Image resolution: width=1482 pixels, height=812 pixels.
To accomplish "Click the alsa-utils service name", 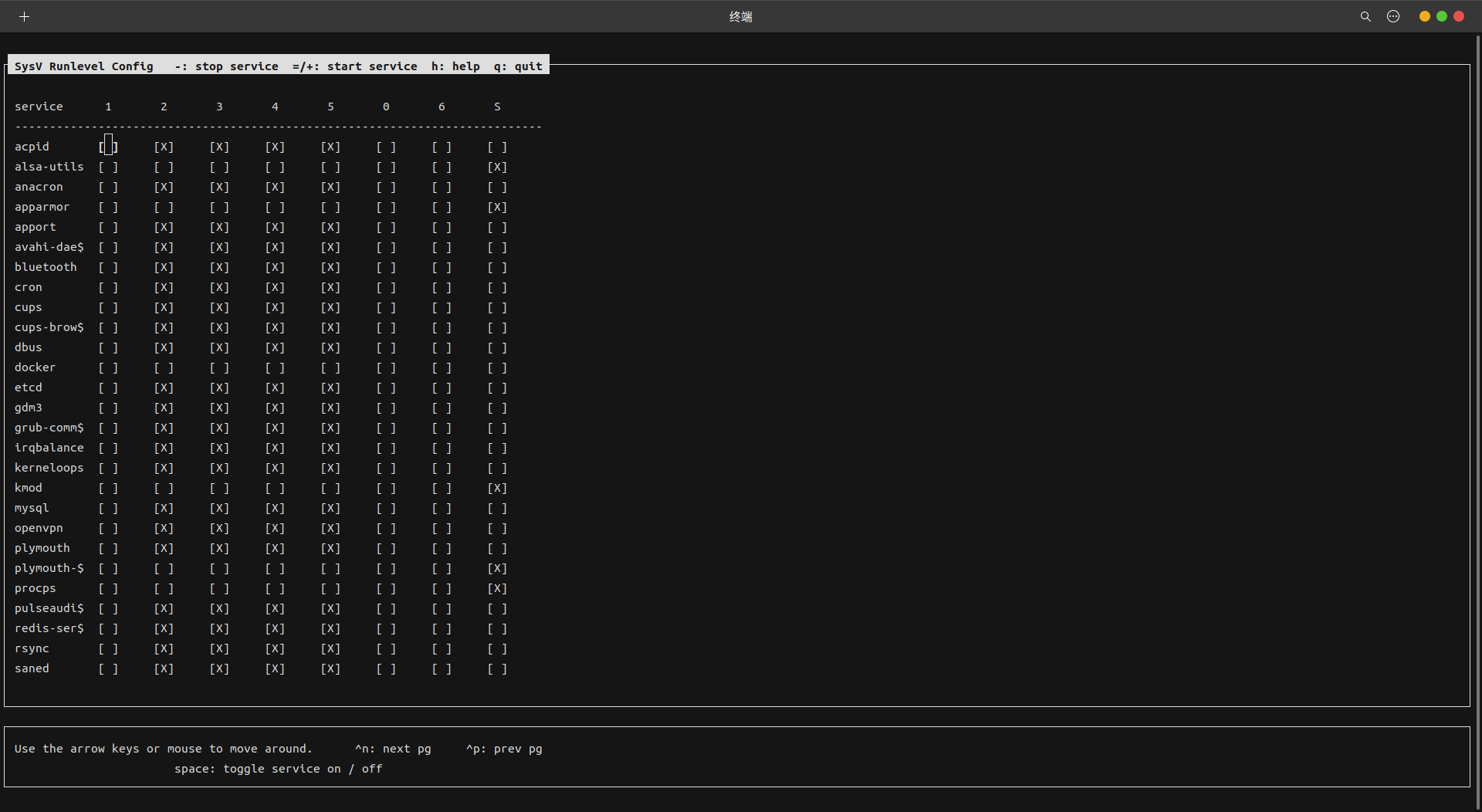I will (x=49, y=167).
